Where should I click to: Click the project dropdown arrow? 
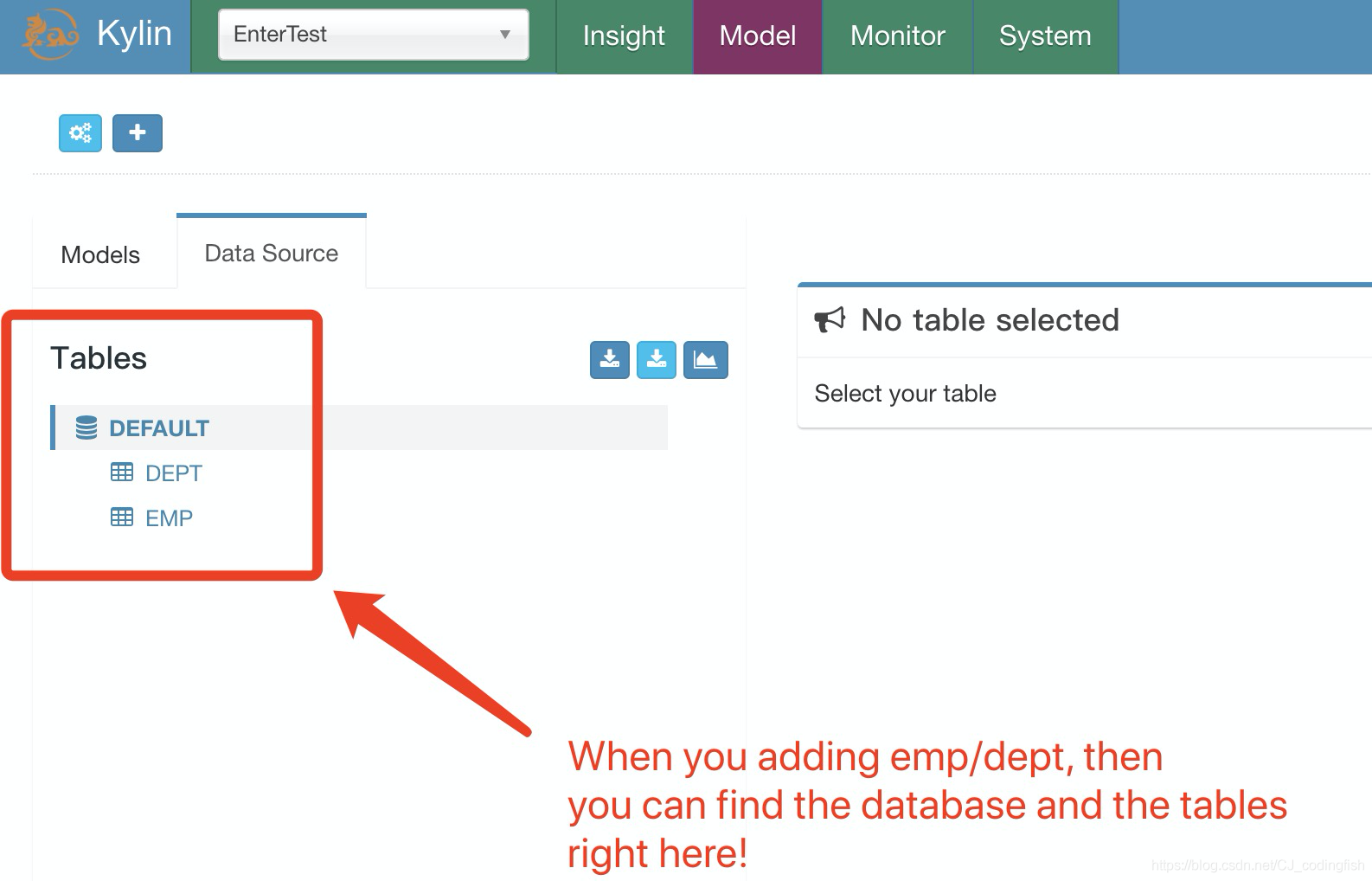(x=505, y=35)
